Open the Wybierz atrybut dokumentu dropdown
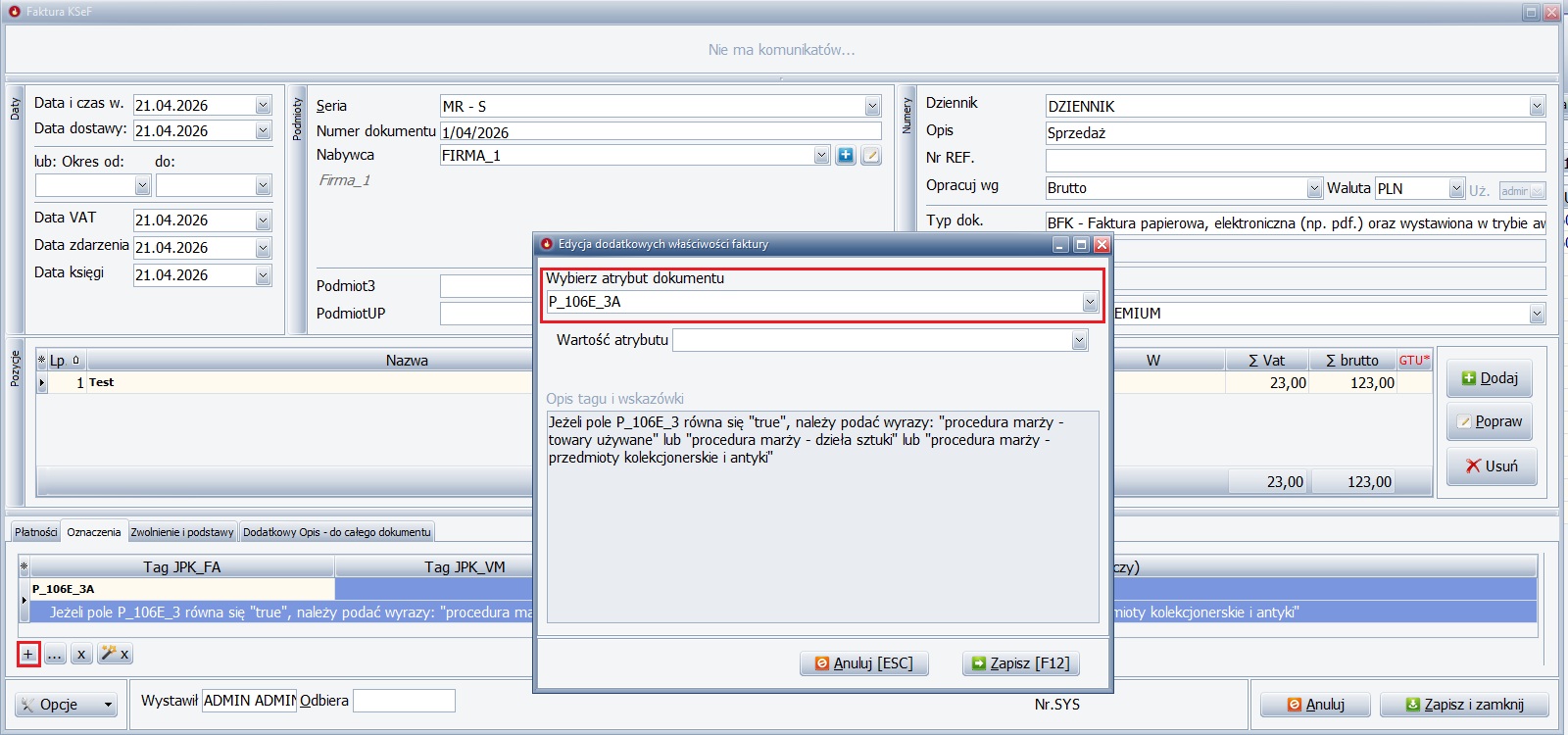The width and height of the screenshot is (1568, 735). pyautogui.click(x=1090, y=303)
